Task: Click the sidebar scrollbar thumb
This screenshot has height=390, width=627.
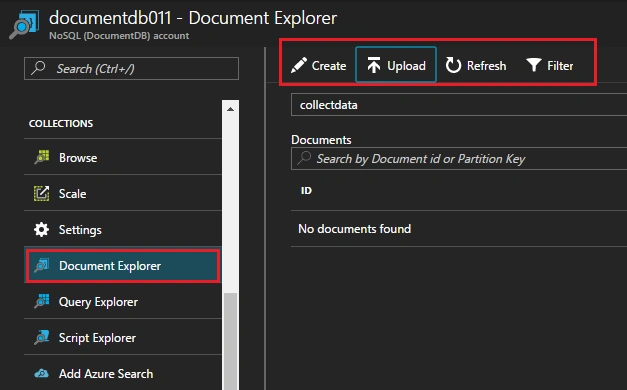Action: tap(230, 341)
